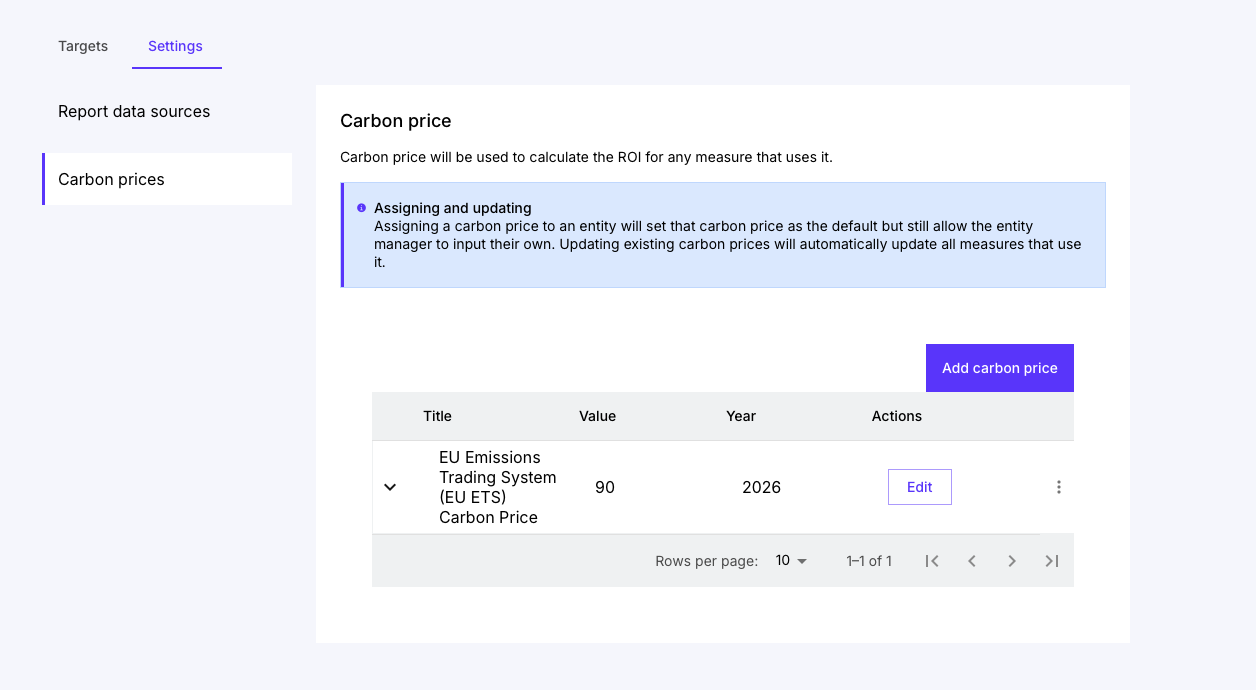Open the Rows per page dropdown
This screenshot has width=1256, height=690.
pos(791,561)
